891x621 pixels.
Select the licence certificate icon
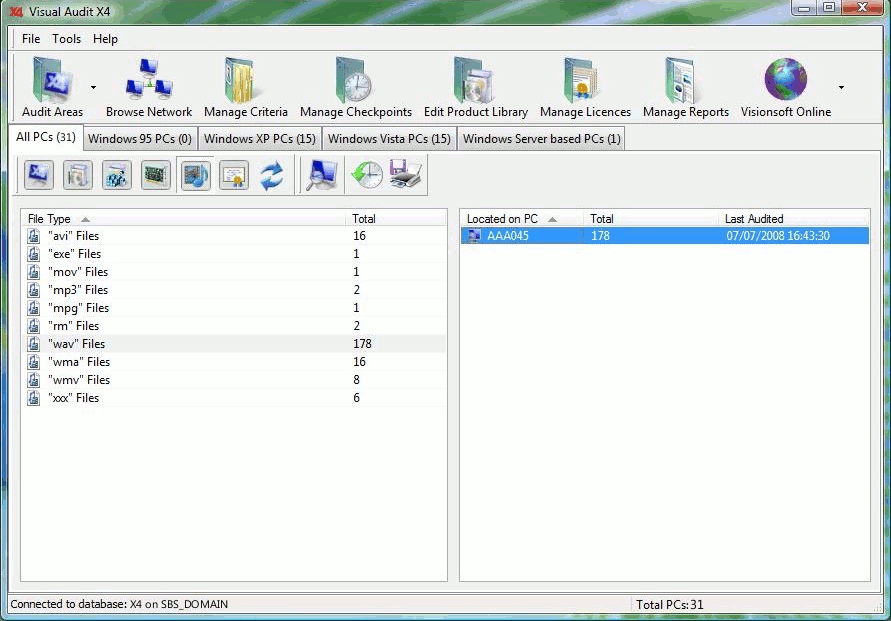[x=234, y=175]
